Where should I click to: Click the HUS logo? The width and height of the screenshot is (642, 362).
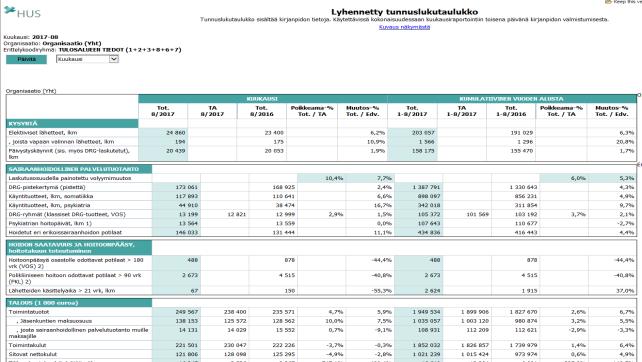pos(22,12)
